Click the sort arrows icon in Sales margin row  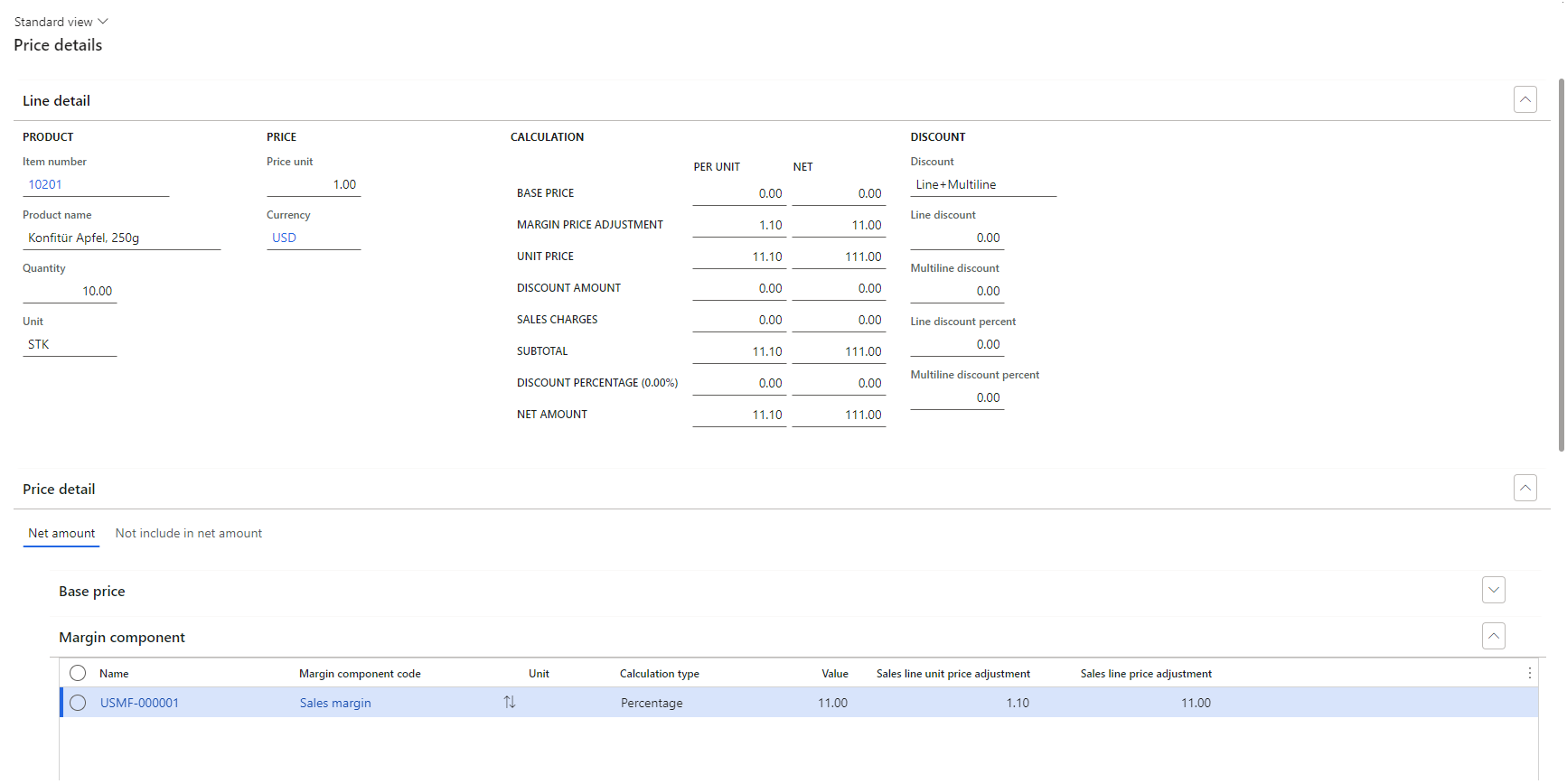(510, 702)
